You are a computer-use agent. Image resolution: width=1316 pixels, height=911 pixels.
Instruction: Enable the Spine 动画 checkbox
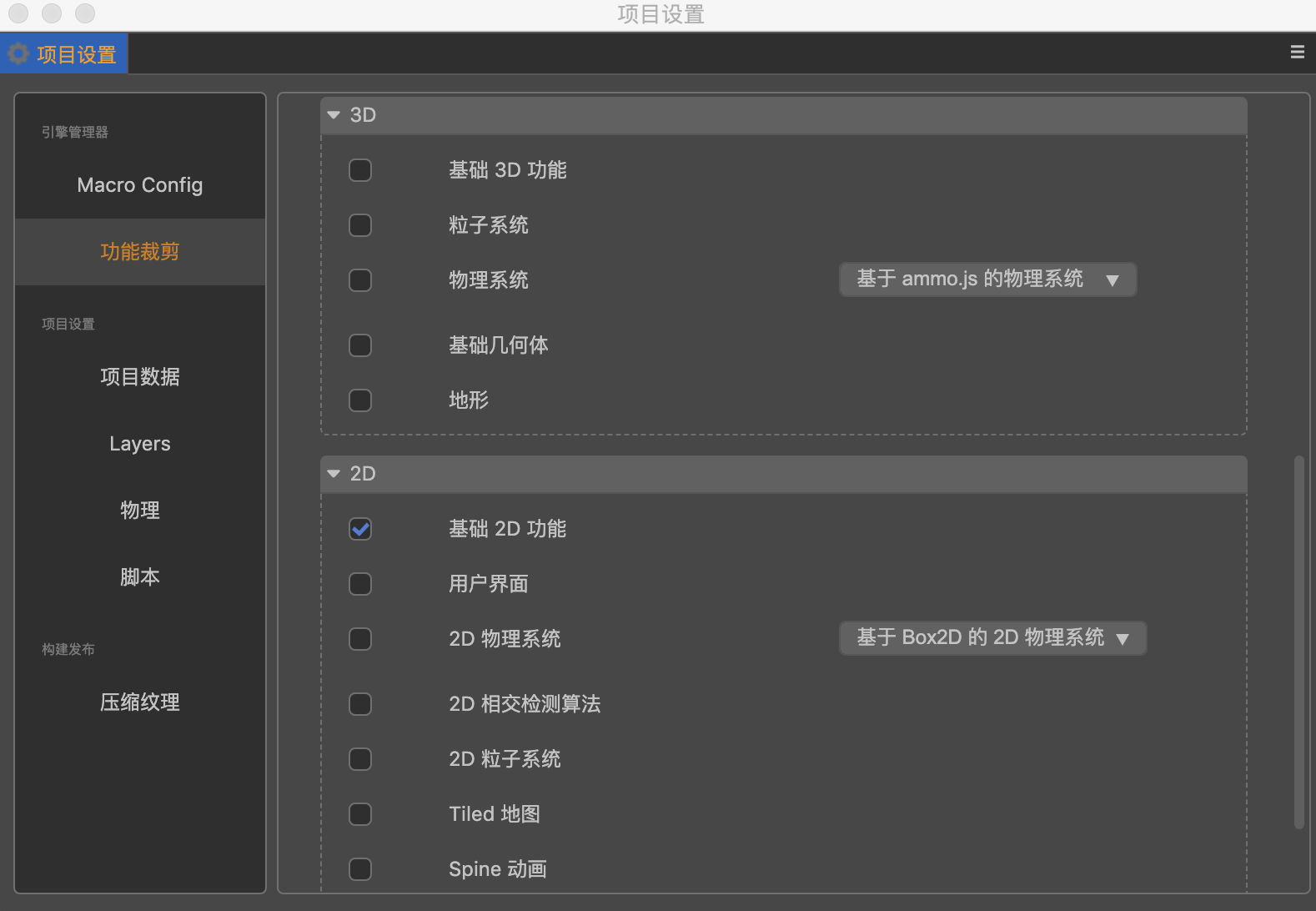(x=360, y=869)
